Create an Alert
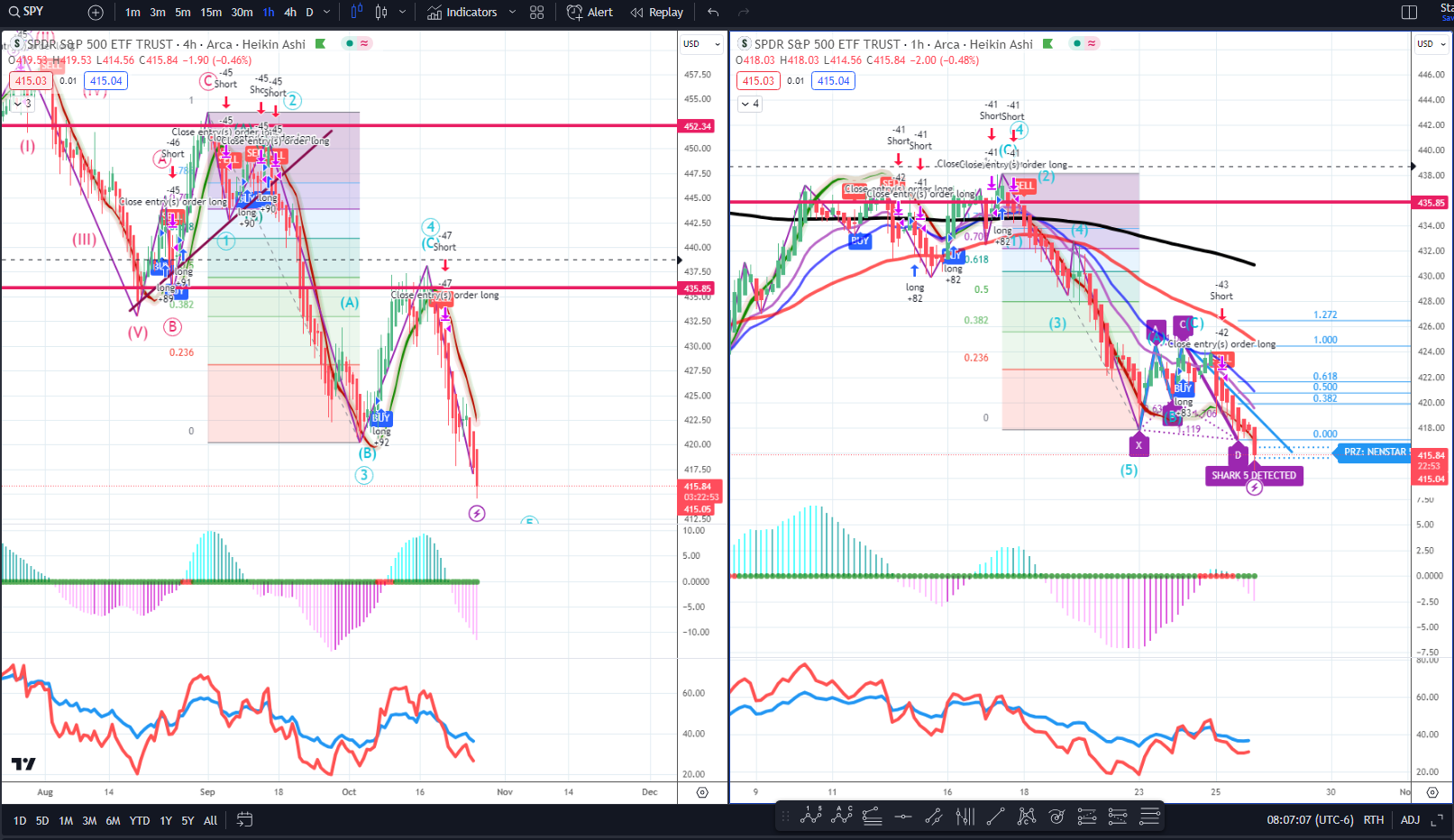 (x=590, y=13)
